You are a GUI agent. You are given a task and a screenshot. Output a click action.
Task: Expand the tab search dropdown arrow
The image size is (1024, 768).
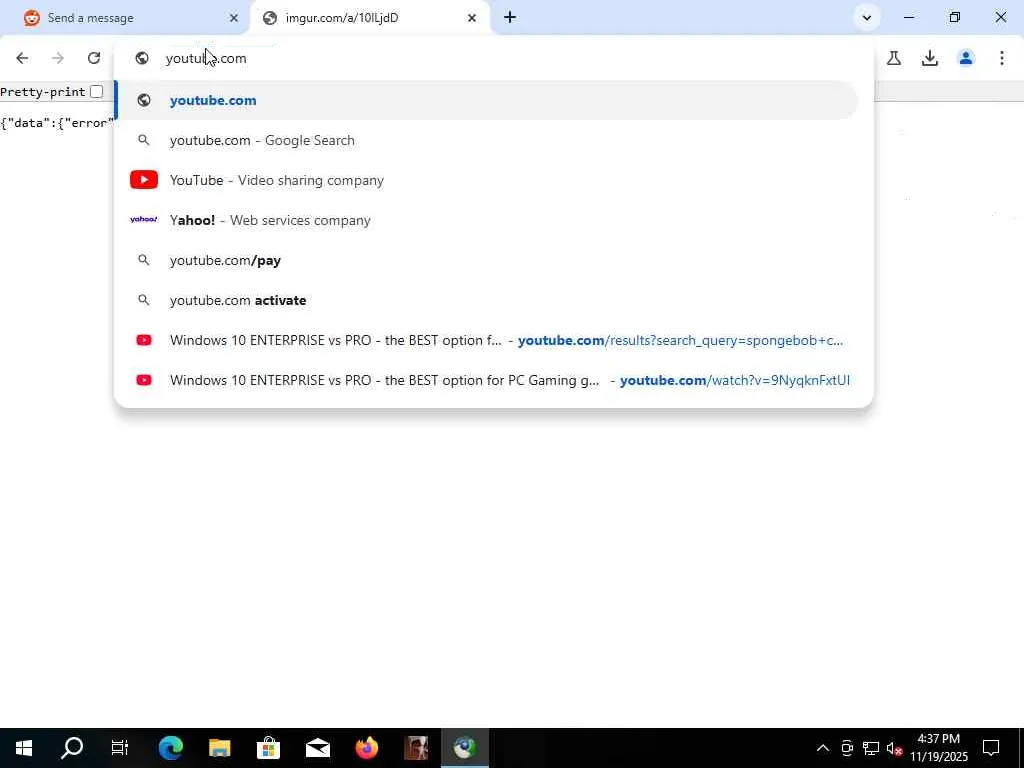[867, 18]
